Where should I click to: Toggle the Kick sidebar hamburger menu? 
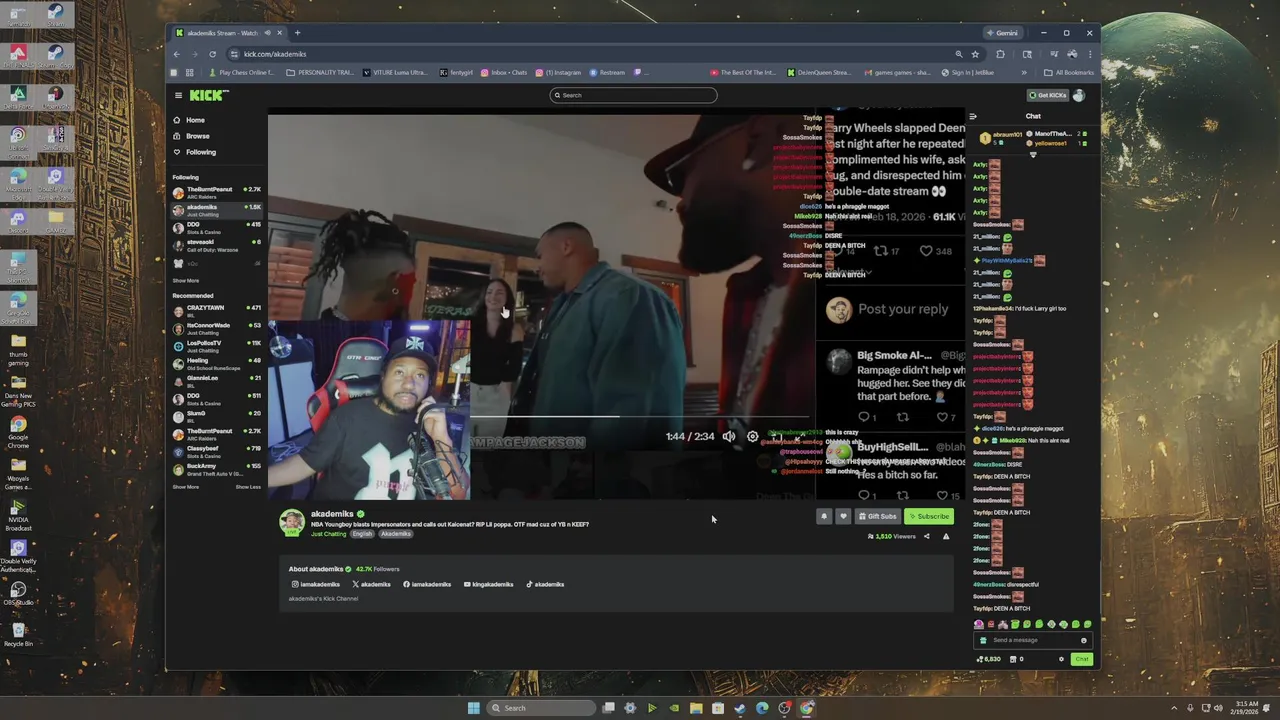[178, 95]
